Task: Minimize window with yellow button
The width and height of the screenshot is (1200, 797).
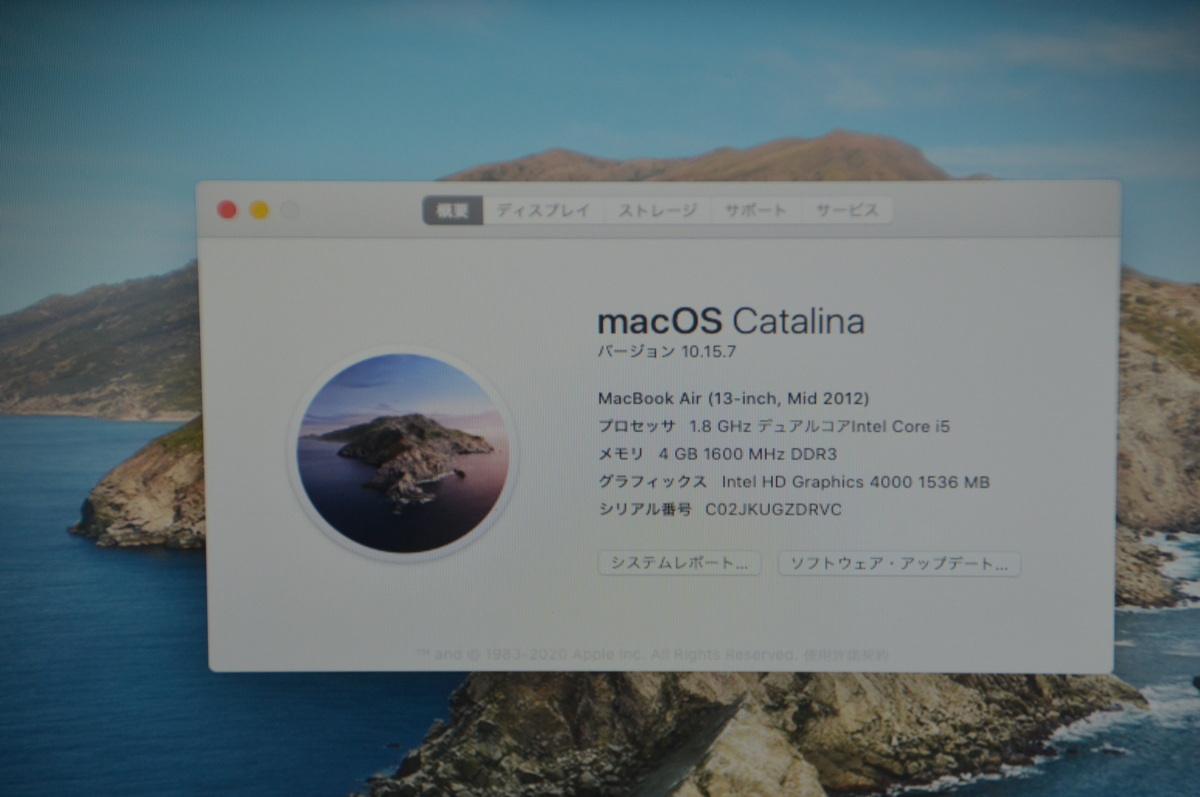Action: tap(259, 210)
